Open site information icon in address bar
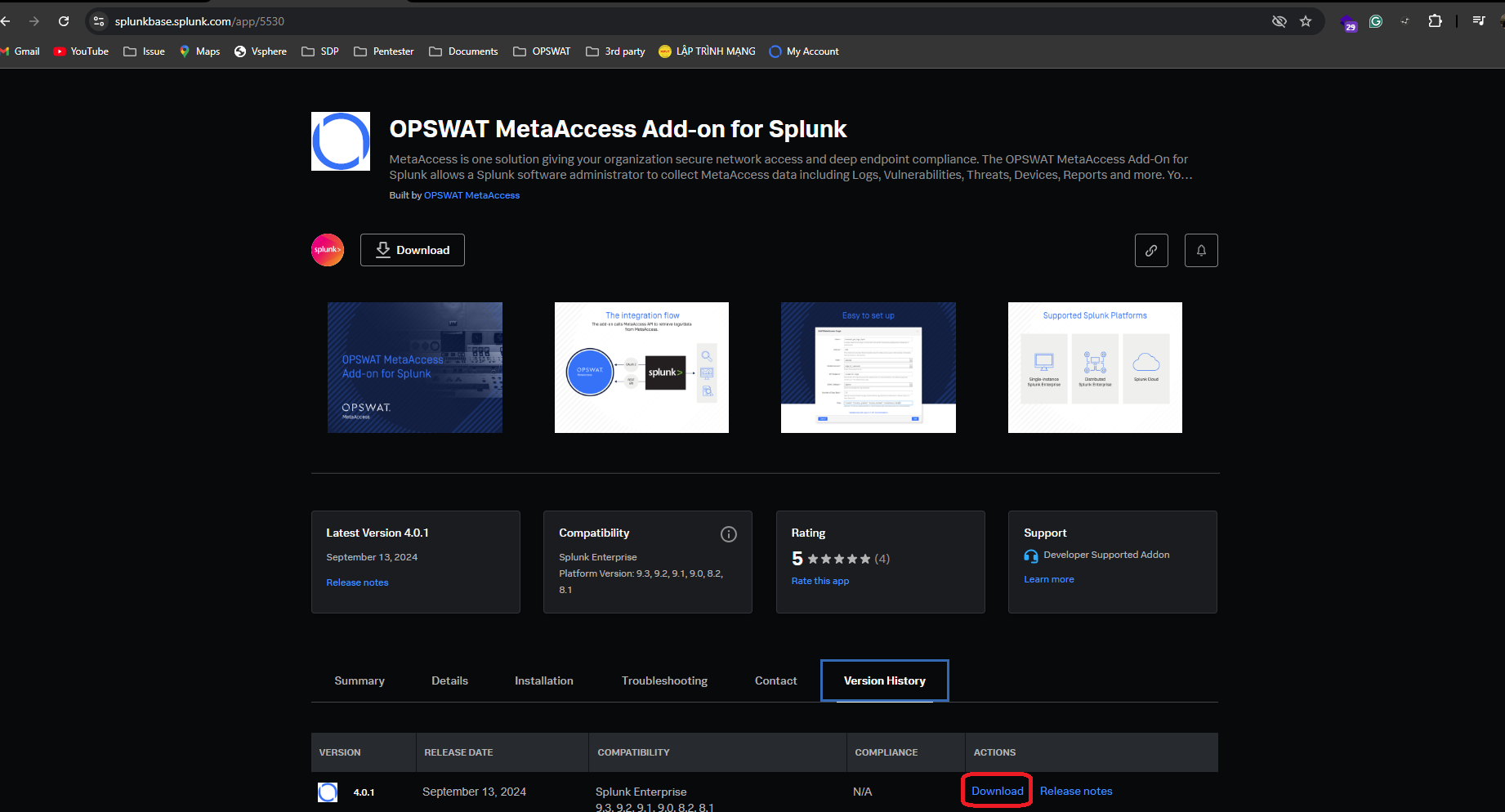The width and height of the screenshot is (1505, 812). coord(99,21)
